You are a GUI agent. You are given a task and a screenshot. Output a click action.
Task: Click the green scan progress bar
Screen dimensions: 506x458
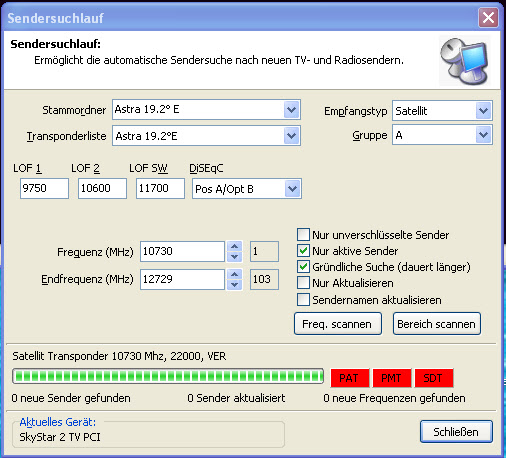pos(168,376)
